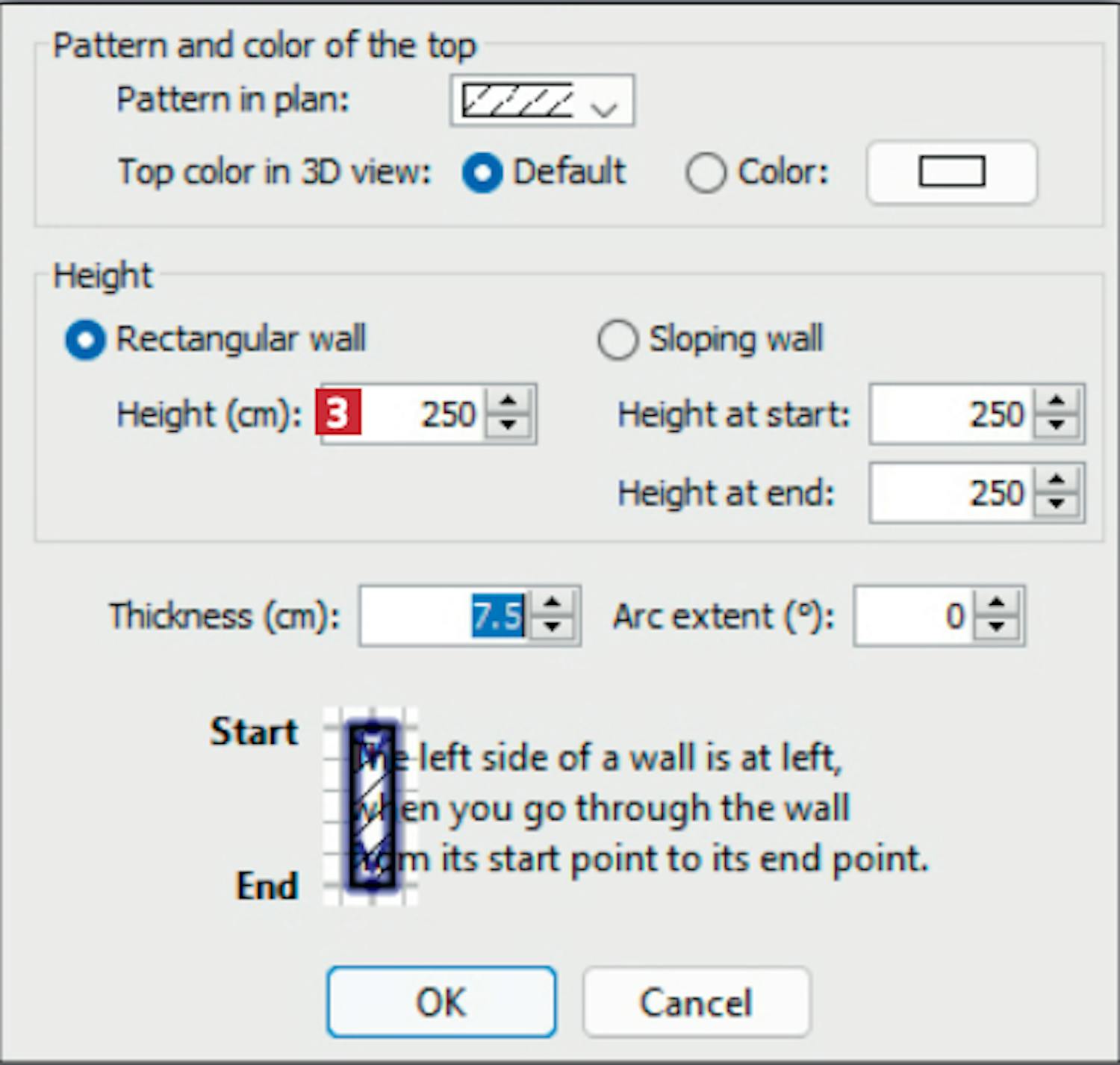The height and width of the screenshot is (1065, 1120).
Task: Confirm wall settings with OK
Action: (441, 1002)
